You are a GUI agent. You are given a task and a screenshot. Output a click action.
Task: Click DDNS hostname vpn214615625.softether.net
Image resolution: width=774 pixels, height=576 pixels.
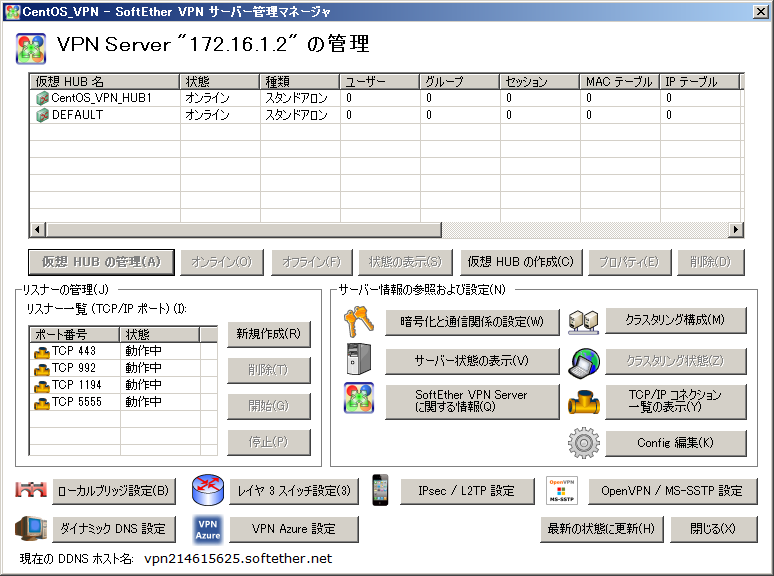pyautogui.click(x=238, y=559)
